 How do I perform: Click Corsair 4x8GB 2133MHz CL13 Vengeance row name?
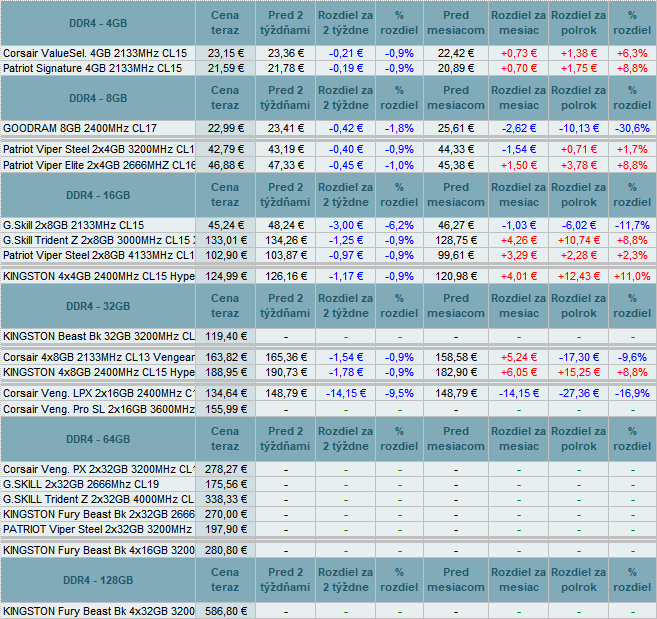(x=98, y=357)
